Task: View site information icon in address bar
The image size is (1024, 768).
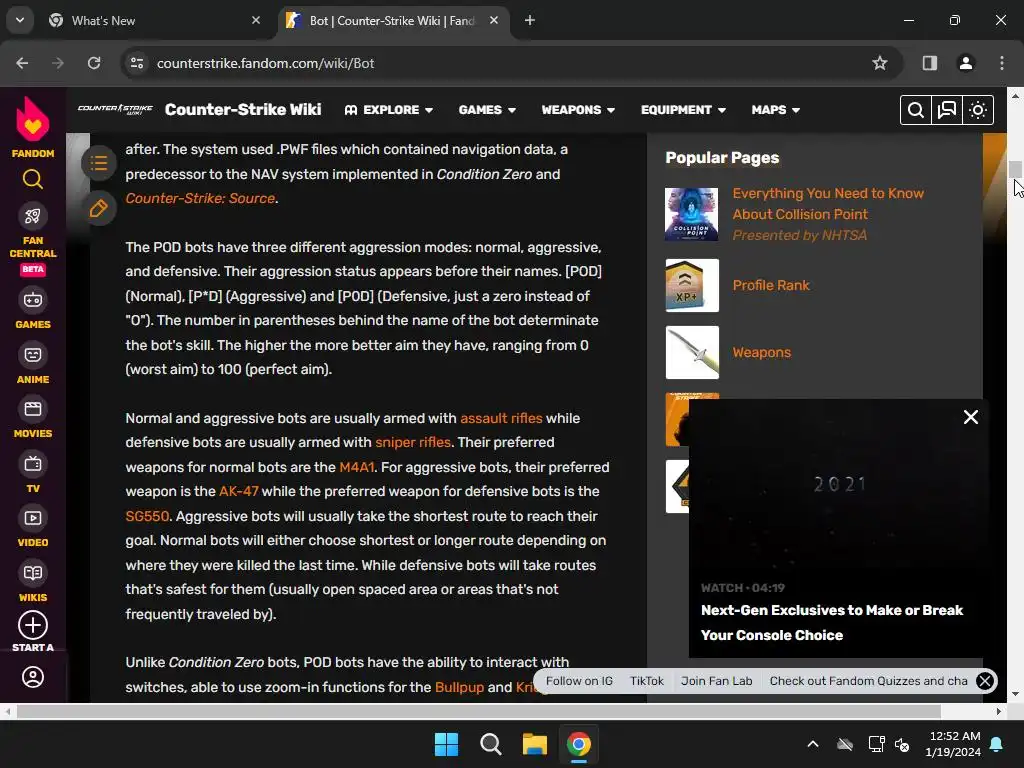Action: pyautogui.click(x=137, y=63)
